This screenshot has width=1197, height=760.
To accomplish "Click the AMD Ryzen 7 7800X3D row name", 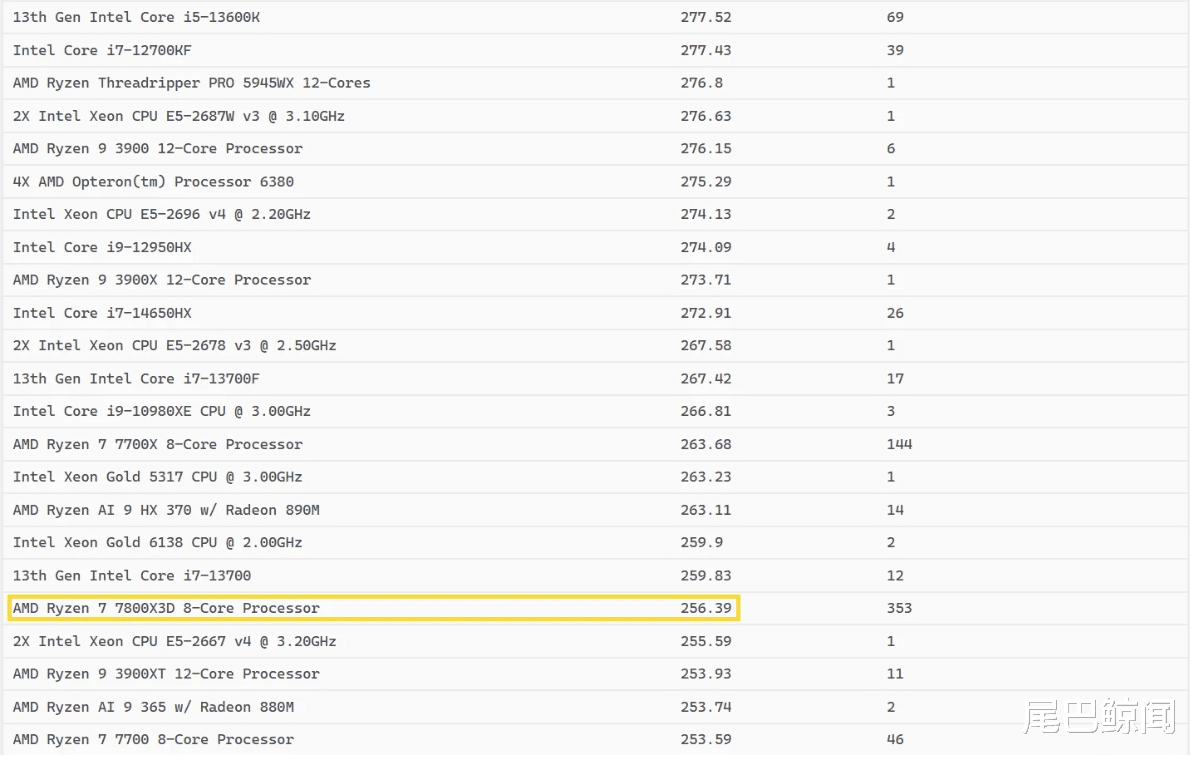I will (x=166, y=608).
